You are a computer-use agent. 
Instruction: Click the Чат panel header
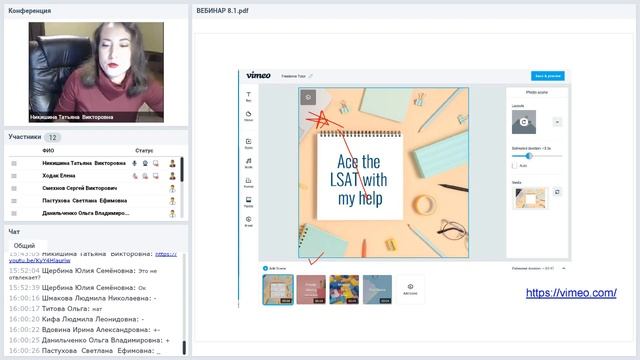14,231
